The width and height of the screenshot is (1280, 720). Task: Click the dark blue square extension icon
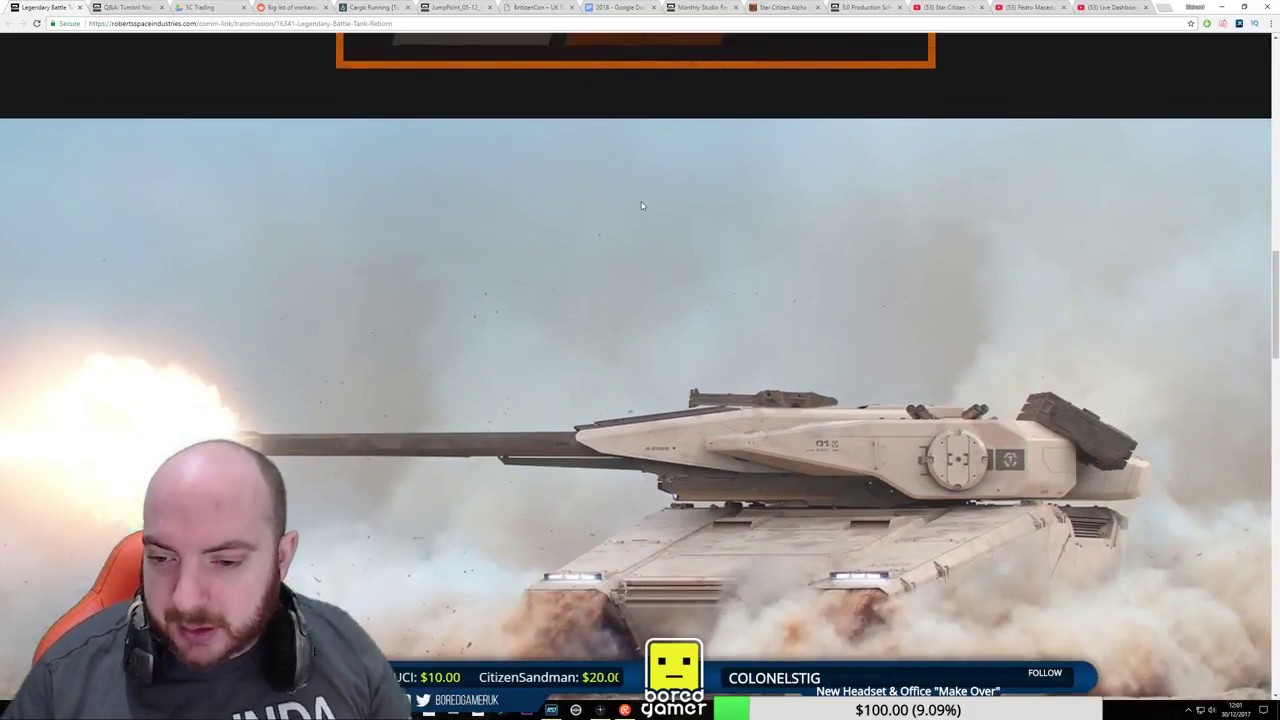1239,23
